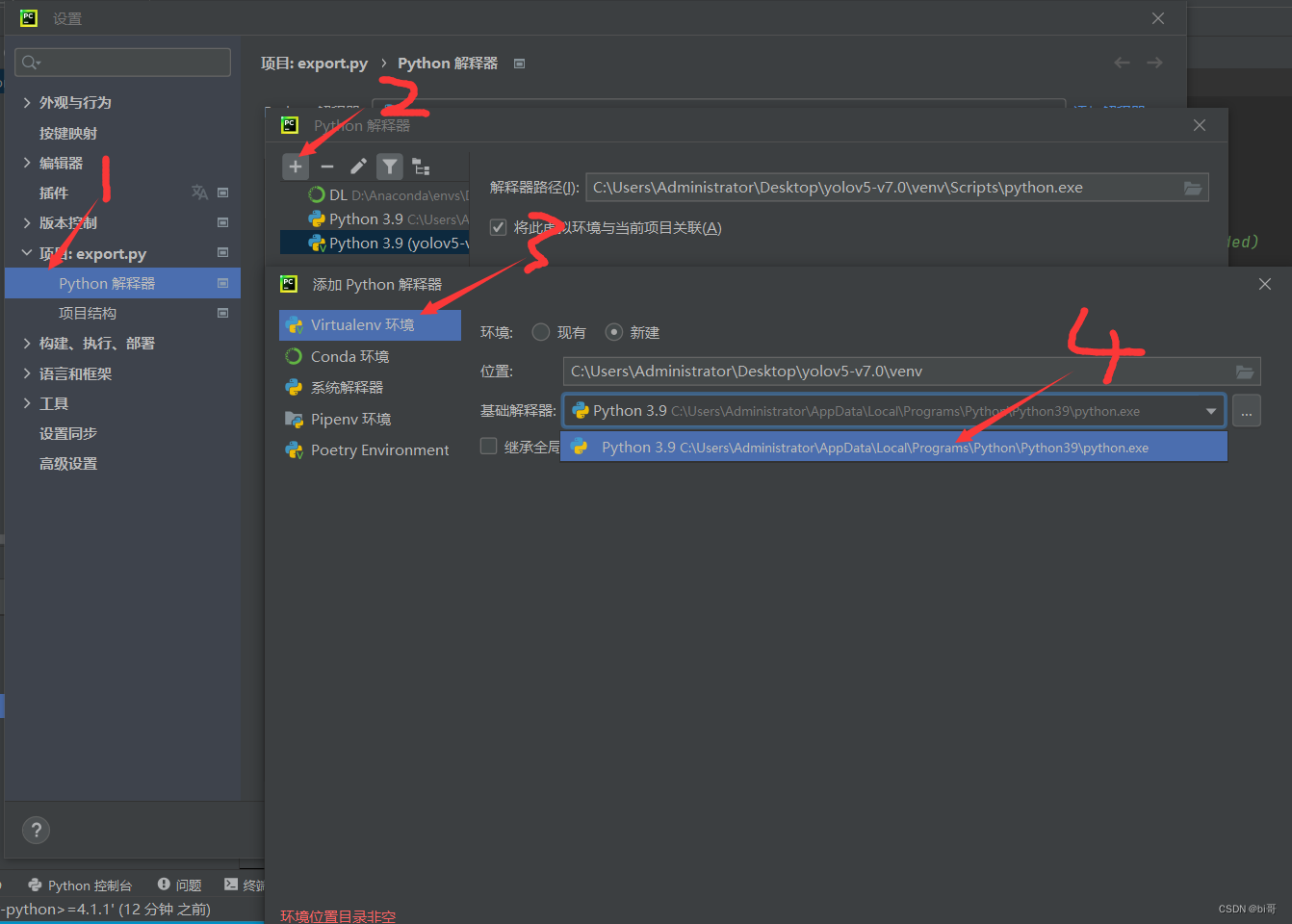Screen dimensions: 1292x924
Task: Click the ellipsis browse button for base interpreter
Action: coord(1247,411)
